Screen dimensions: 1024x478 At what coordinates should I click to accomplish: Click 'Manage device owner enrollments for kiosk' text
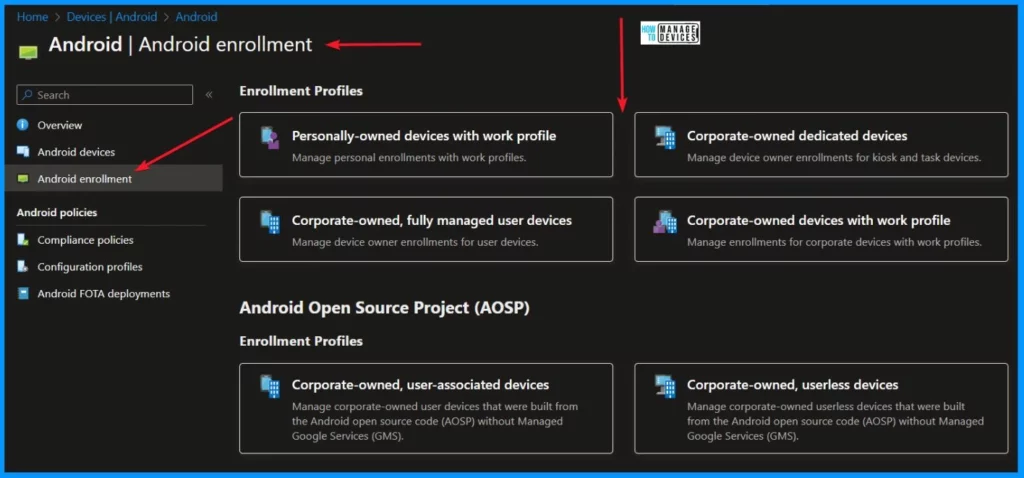click(788, 157)
